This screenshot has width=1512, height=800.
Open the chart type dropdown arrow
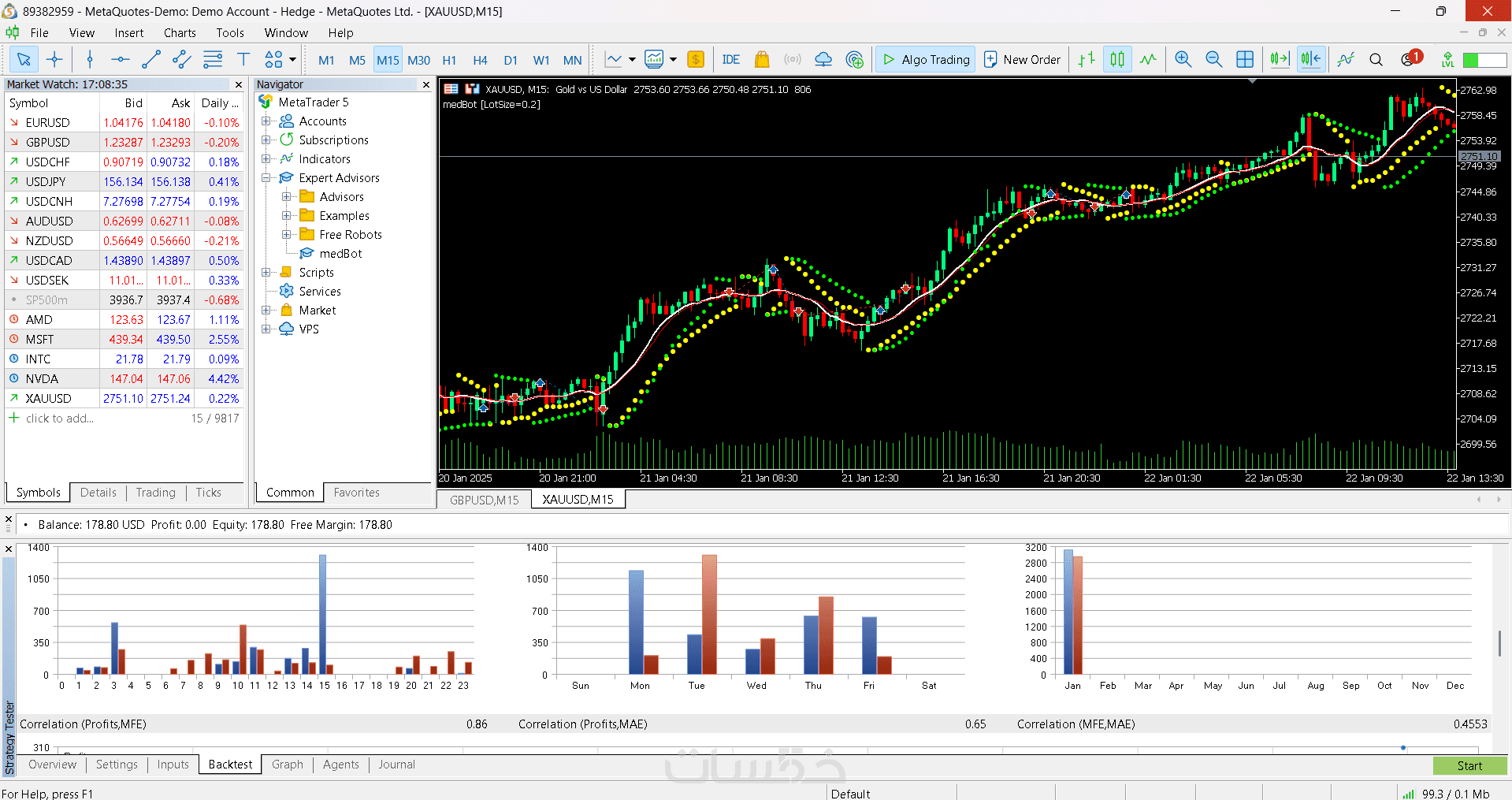click(x=632, y=59)
